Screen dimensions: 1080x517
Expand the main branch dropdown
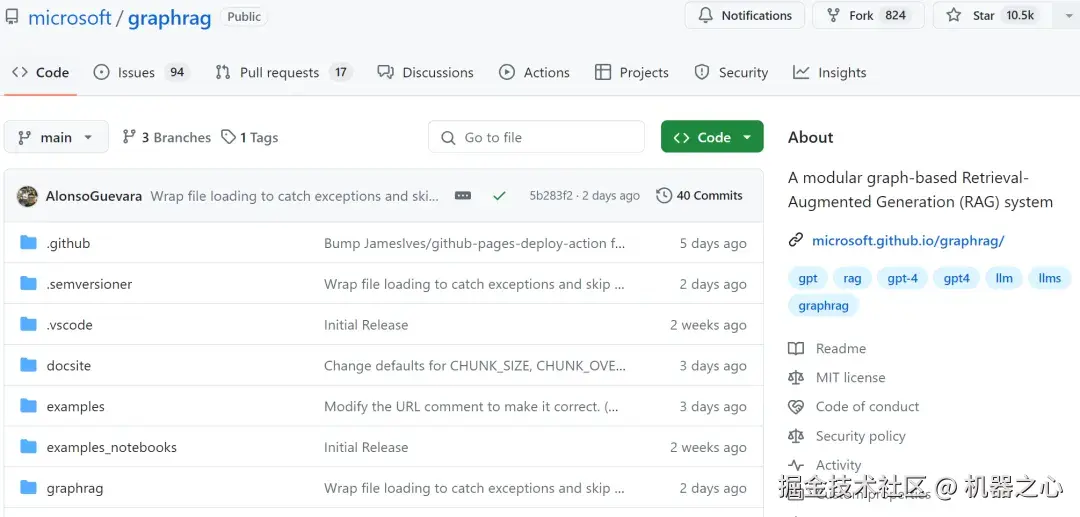tap(56, 137)
